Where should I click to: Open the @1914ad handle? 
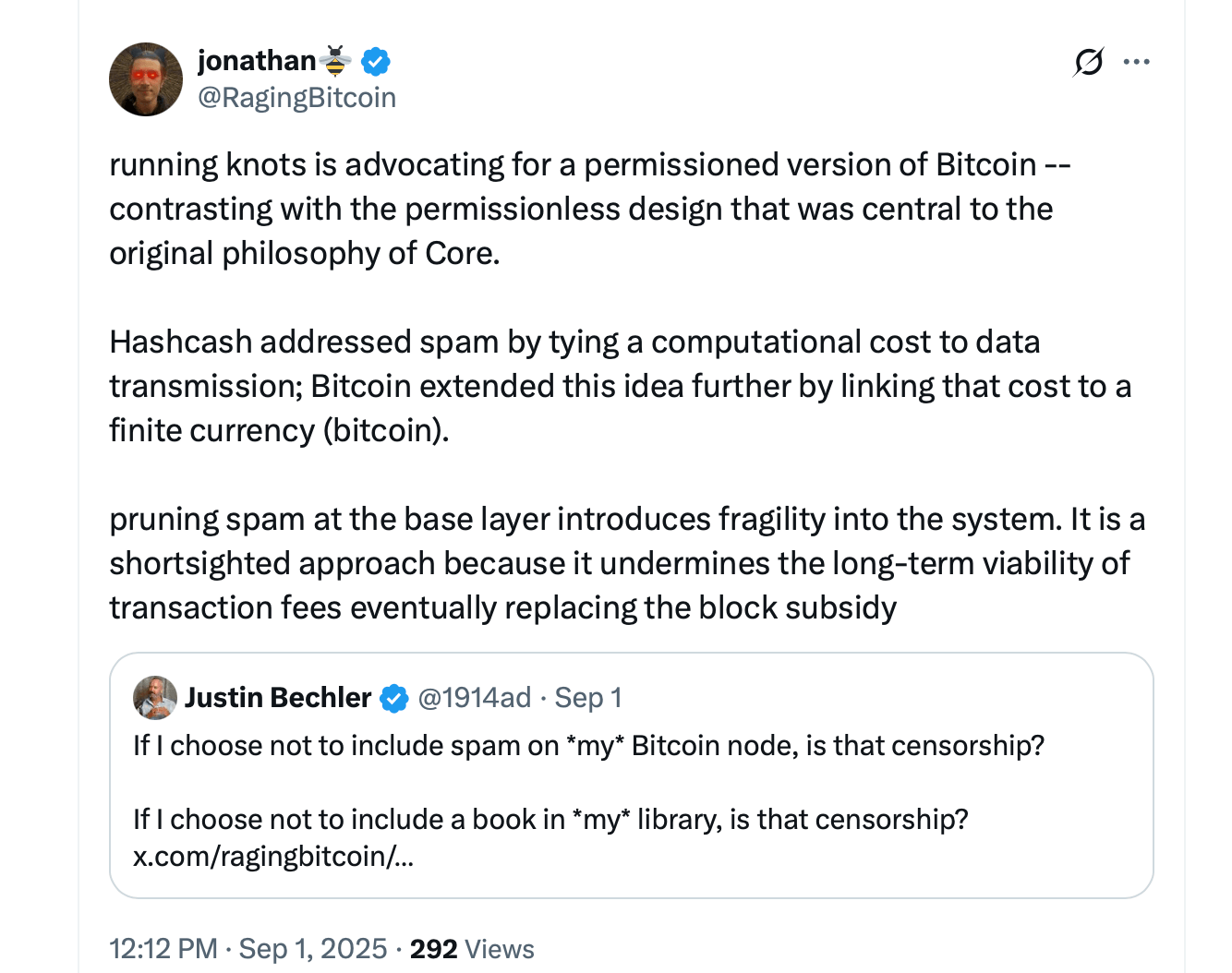[475, 698]
